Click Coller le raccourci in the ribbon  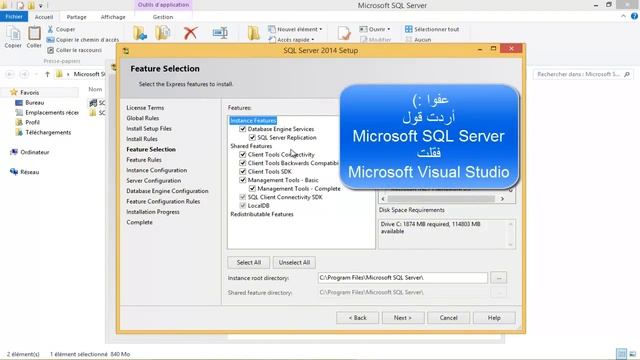75,50
